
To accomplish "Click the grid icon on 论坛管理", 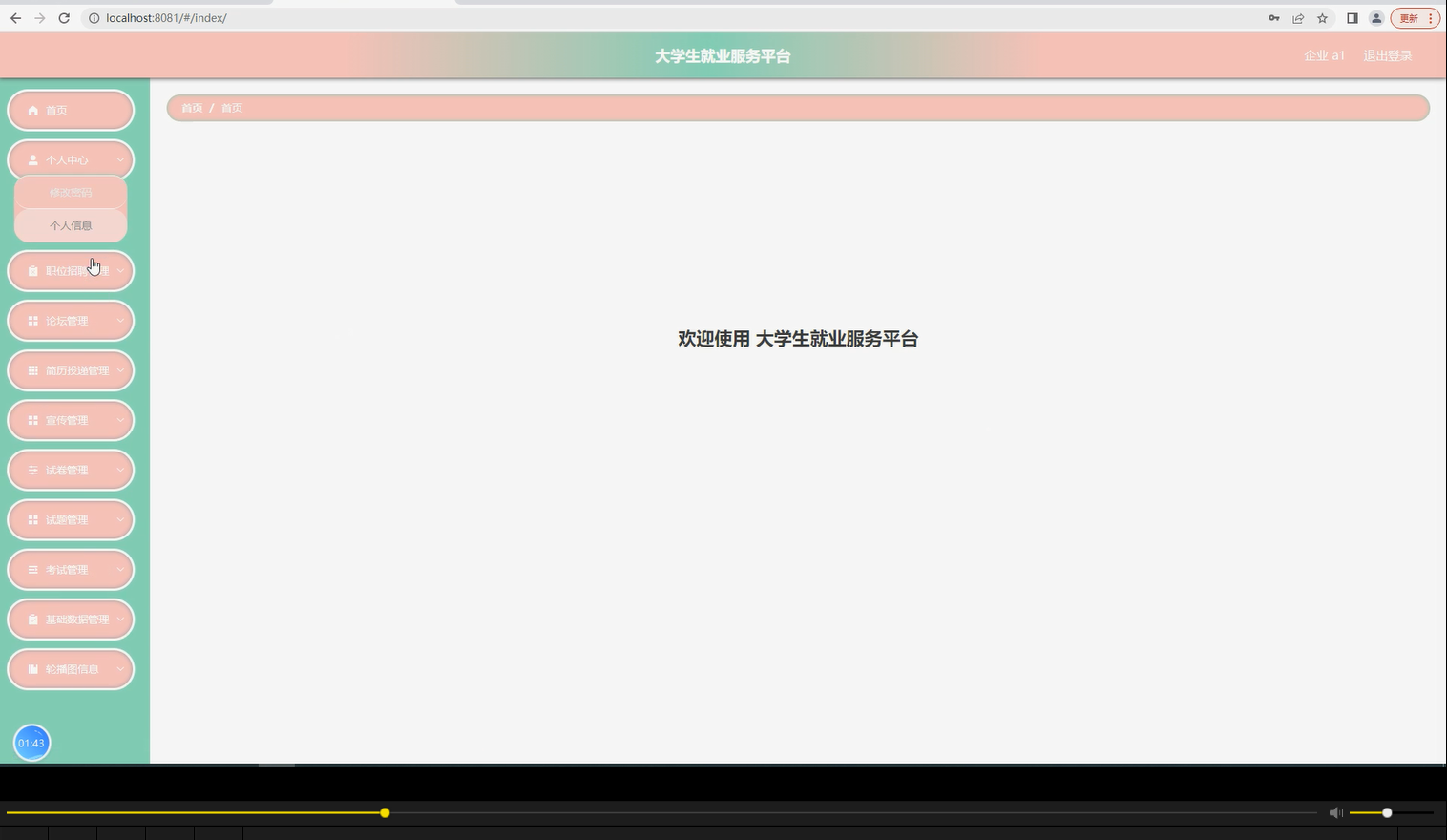I will click(x=32, y=320).
